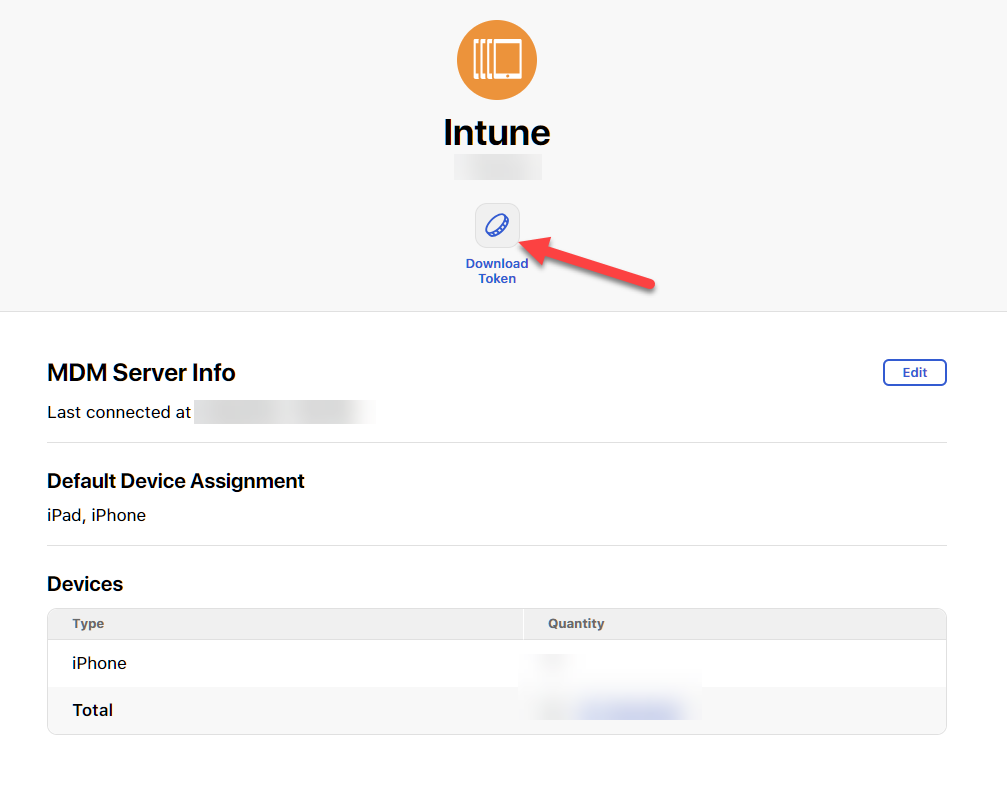
Task: Click the orange Intune device icon
Action: [x=497, y=60]
